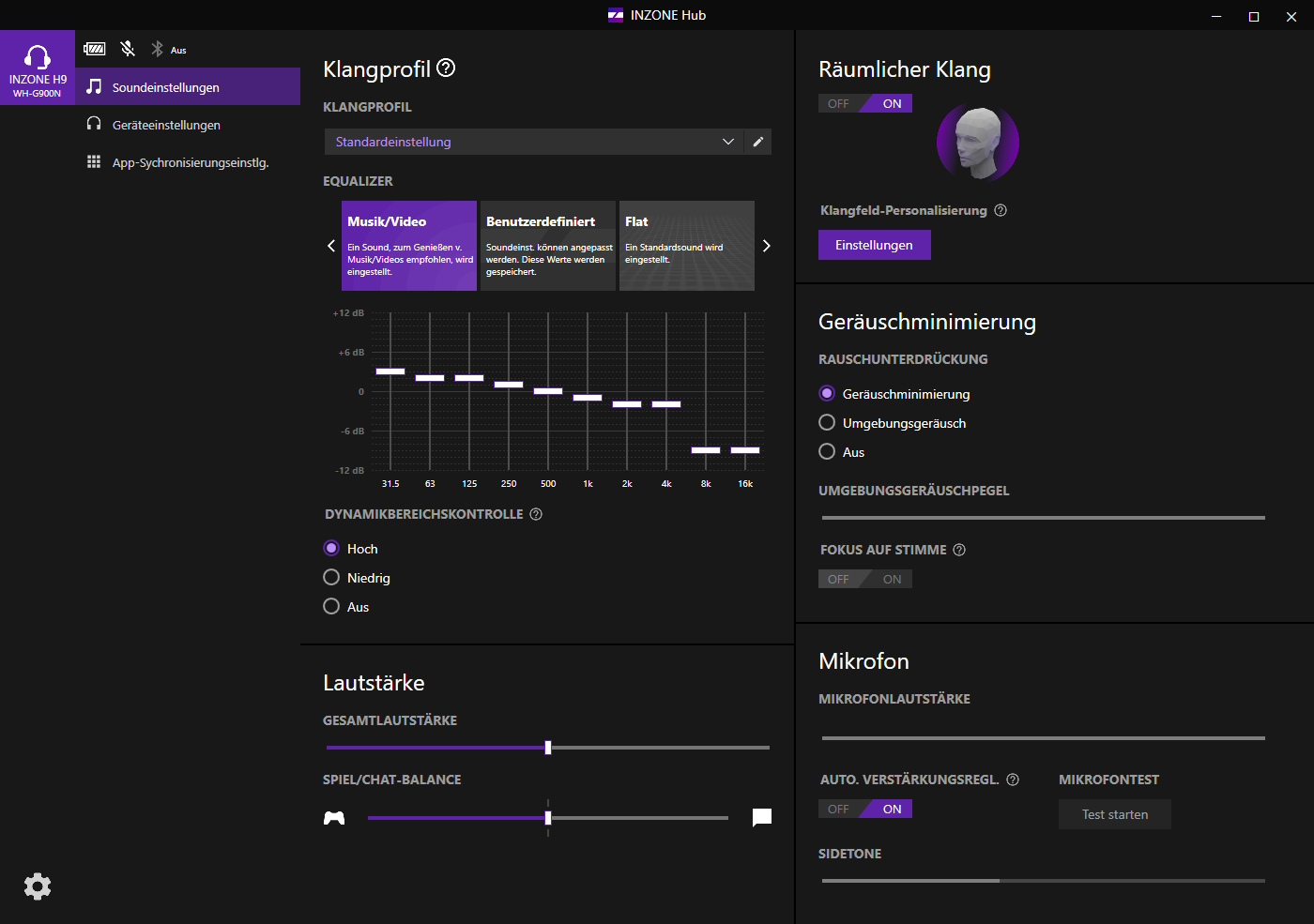Viewport: 1314px width, 924px height.
Task: Click the Mikrofonlautstärke slider
Action: (x=1044, y=738)
